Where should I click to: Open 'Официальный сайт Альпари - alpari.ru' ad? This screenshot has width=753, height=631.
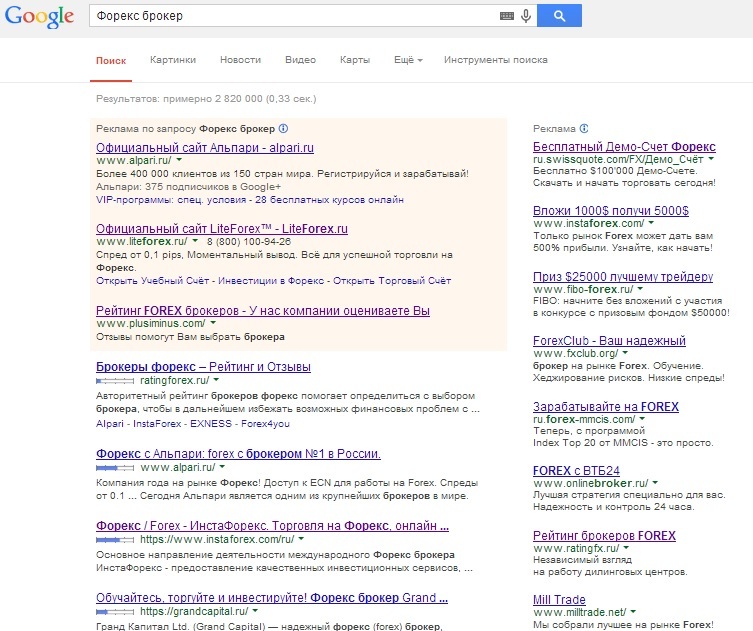(205, 147)
